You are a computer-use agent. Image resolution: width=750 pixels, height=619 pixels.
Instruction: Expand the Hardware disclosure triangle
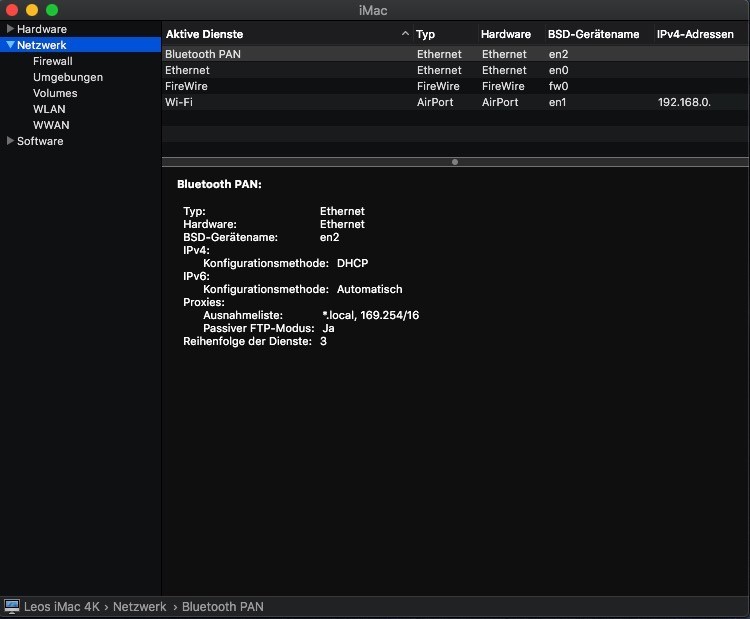click(x=10, y=29)
